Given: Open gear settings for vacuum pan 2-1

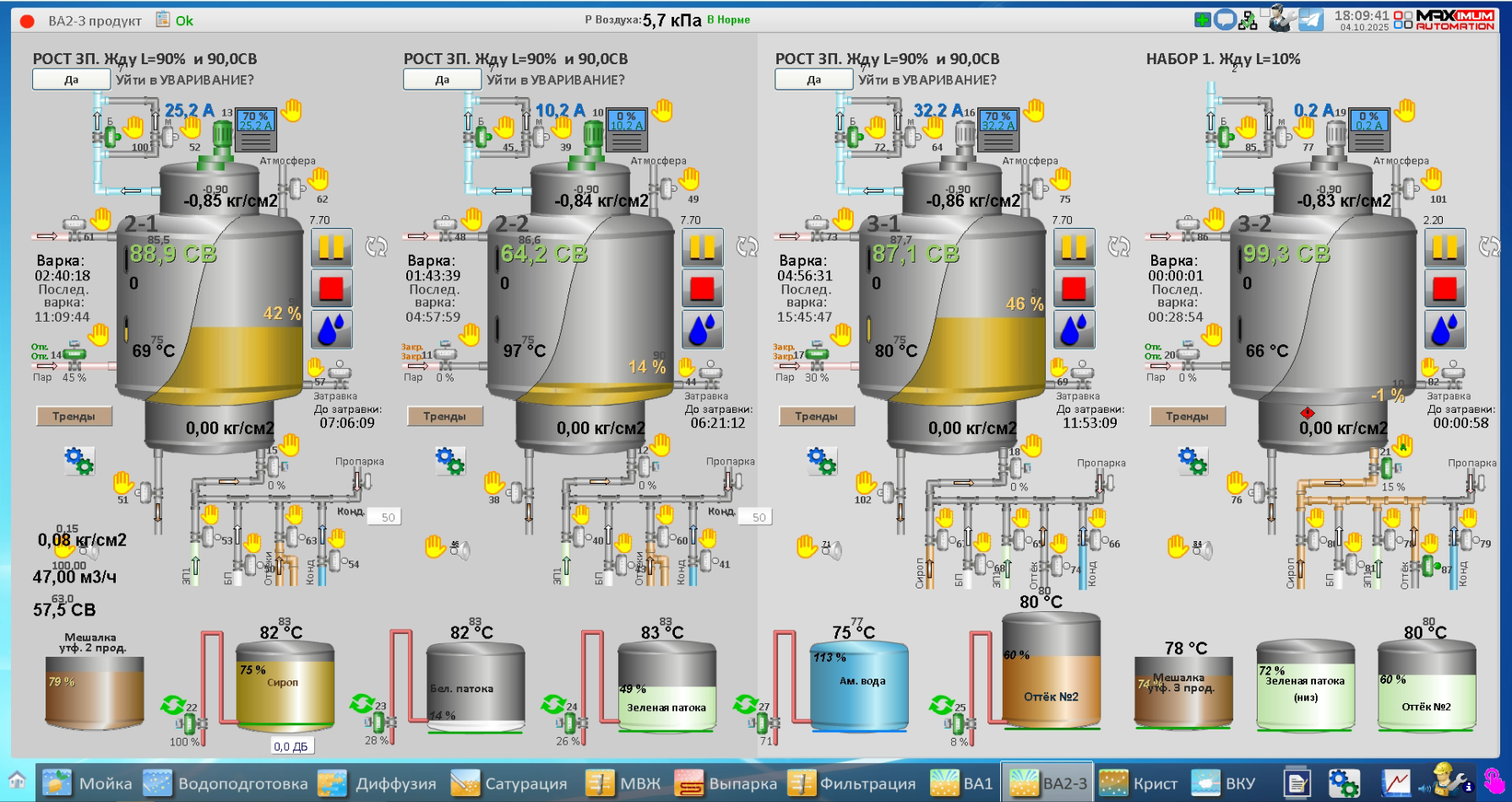Looking at the screenshot, I should pos(79,461).
